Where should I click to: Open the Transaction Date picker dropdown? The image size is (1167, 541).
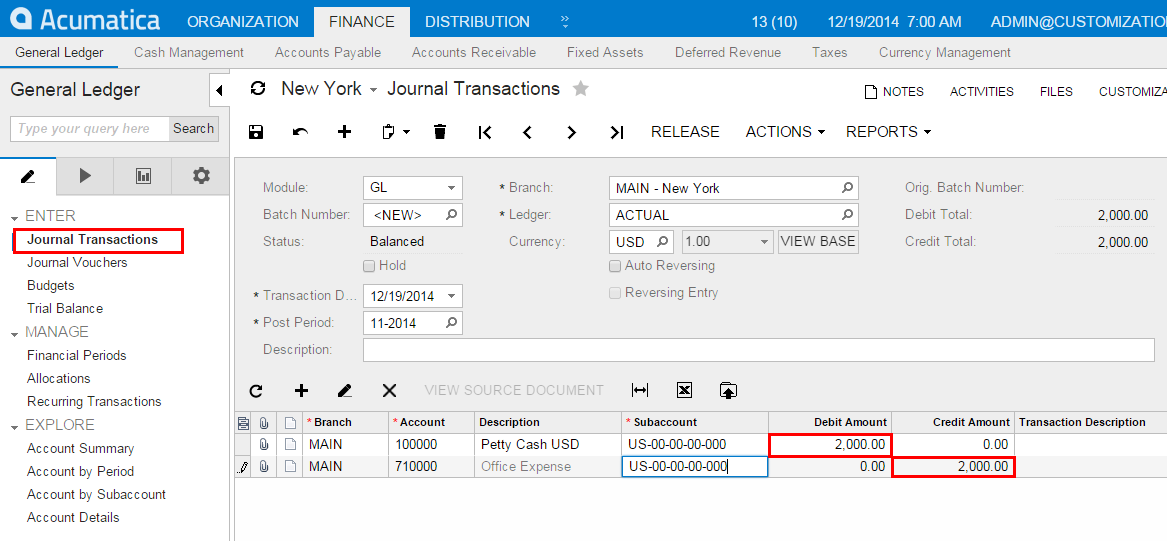(x=452, y=296)
